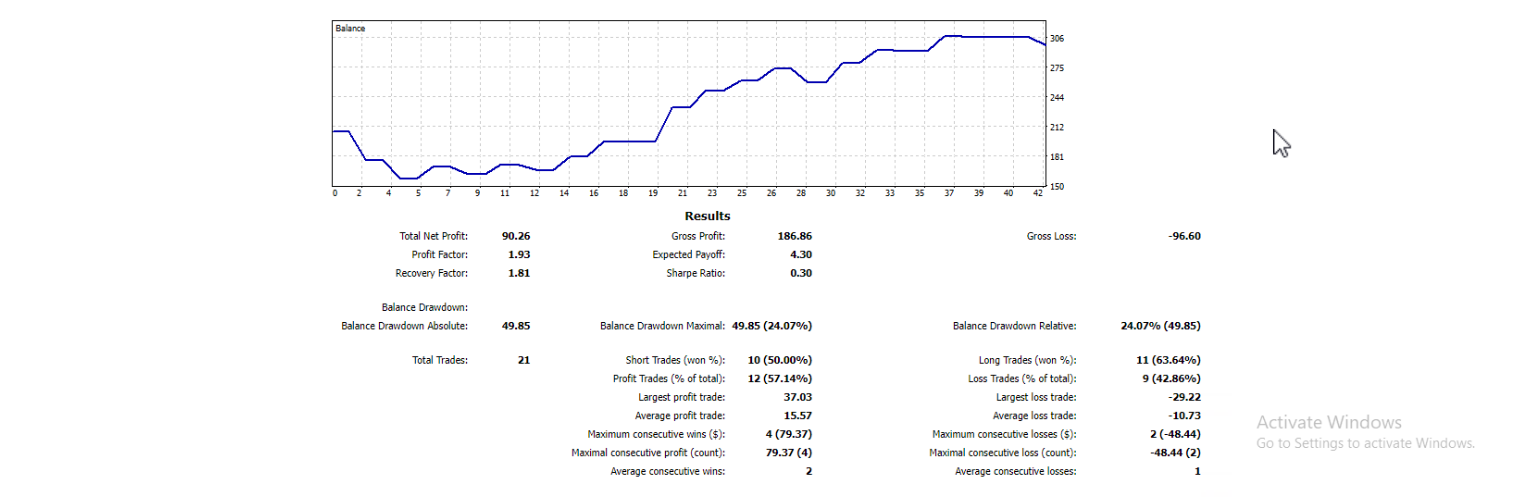
Task: Click Loss Trades value 9 (42.86%)
Action: click(1171, 379)
